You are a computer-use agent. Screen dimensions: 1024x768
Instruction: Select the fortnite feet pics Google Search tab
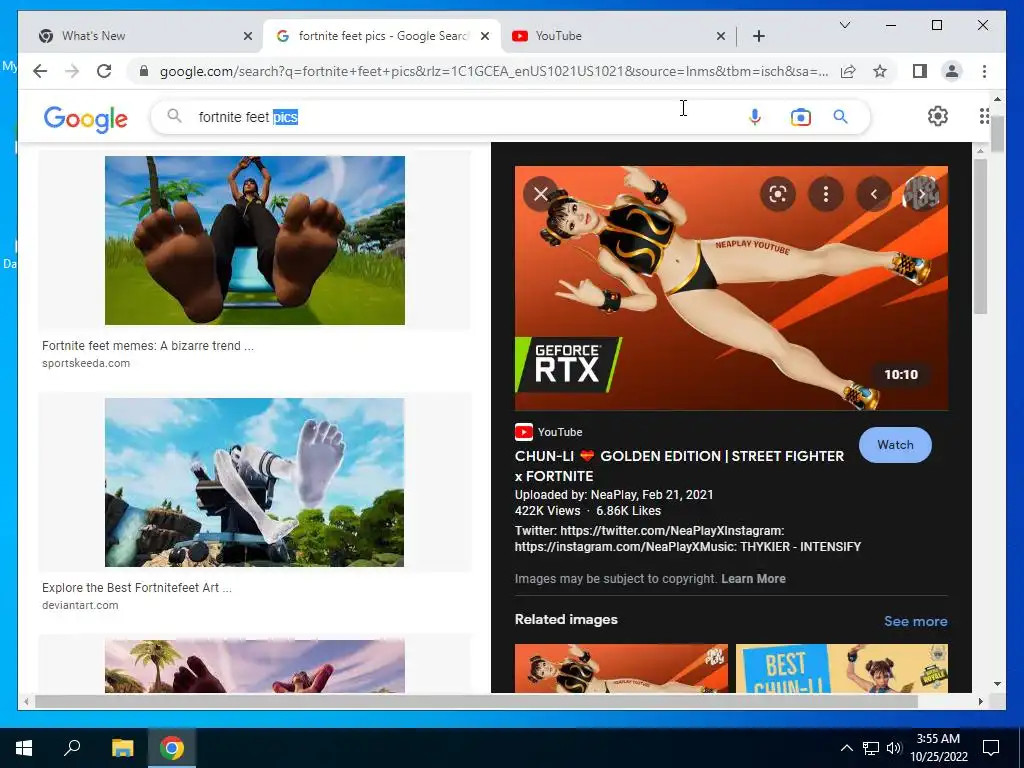383,36
